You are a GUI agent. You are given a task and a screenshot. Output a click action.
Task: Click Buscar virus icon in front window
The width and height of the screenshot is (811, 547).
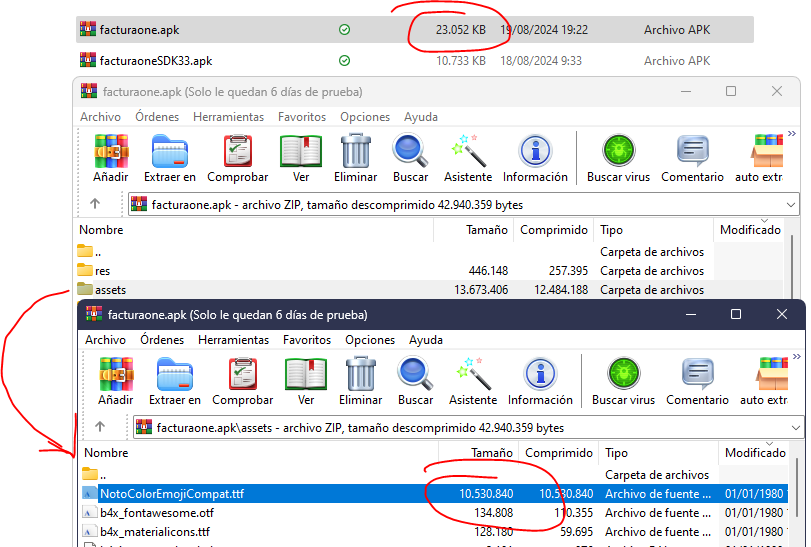(x=623, y=374)
